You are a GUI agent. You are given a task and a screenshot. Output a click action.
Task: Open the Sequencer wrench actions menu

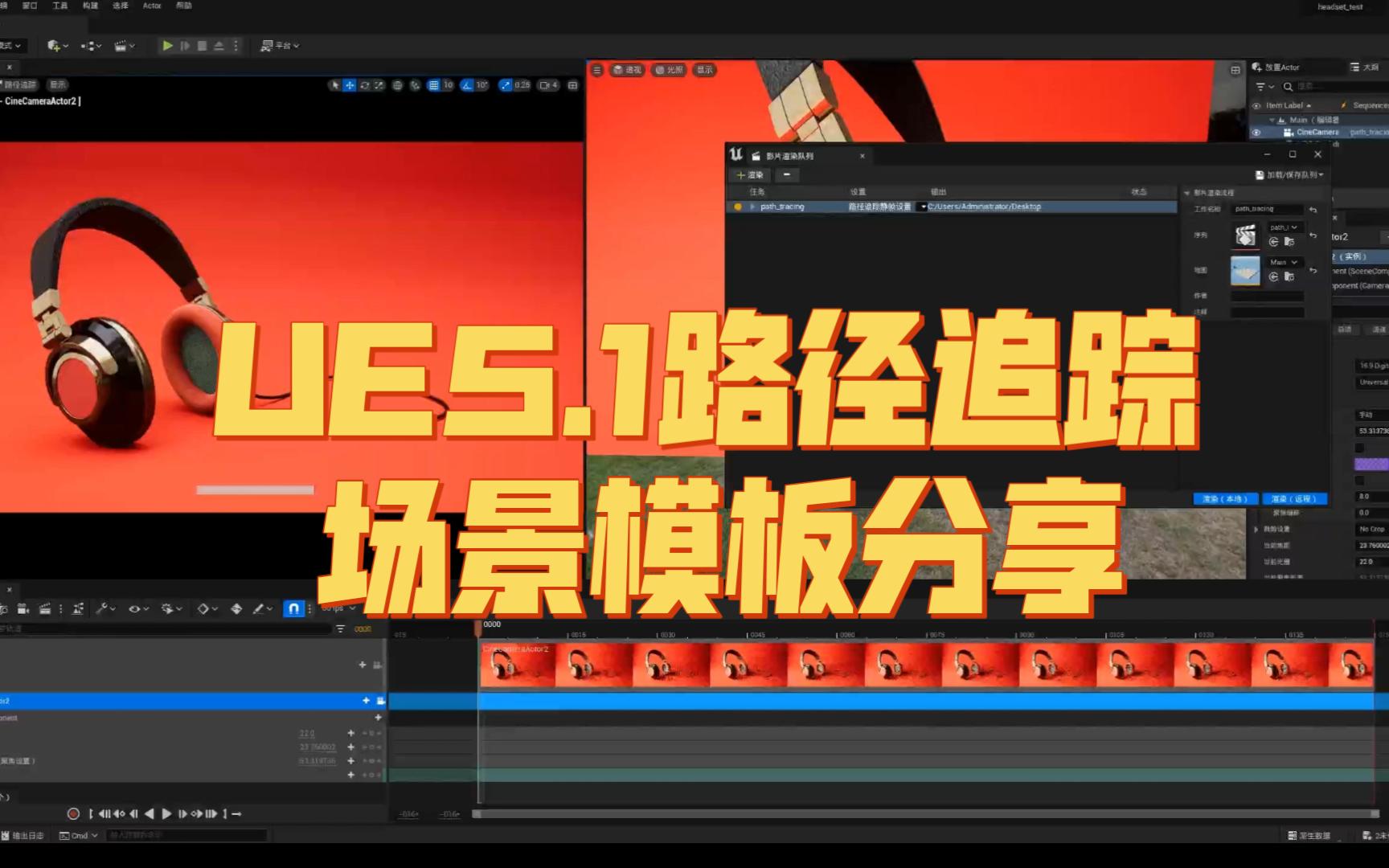click(x=105, y=609)
